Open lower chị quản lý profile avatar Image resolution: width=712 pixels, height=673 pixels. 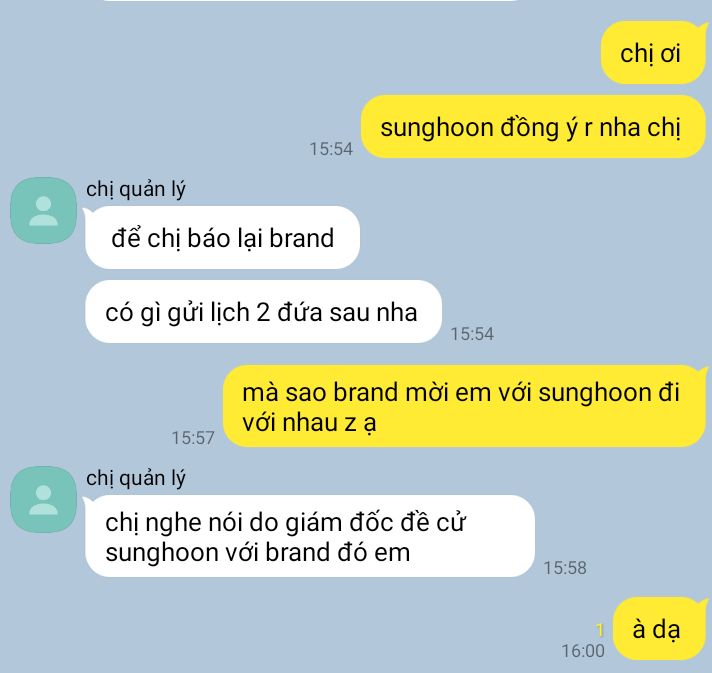44,500
